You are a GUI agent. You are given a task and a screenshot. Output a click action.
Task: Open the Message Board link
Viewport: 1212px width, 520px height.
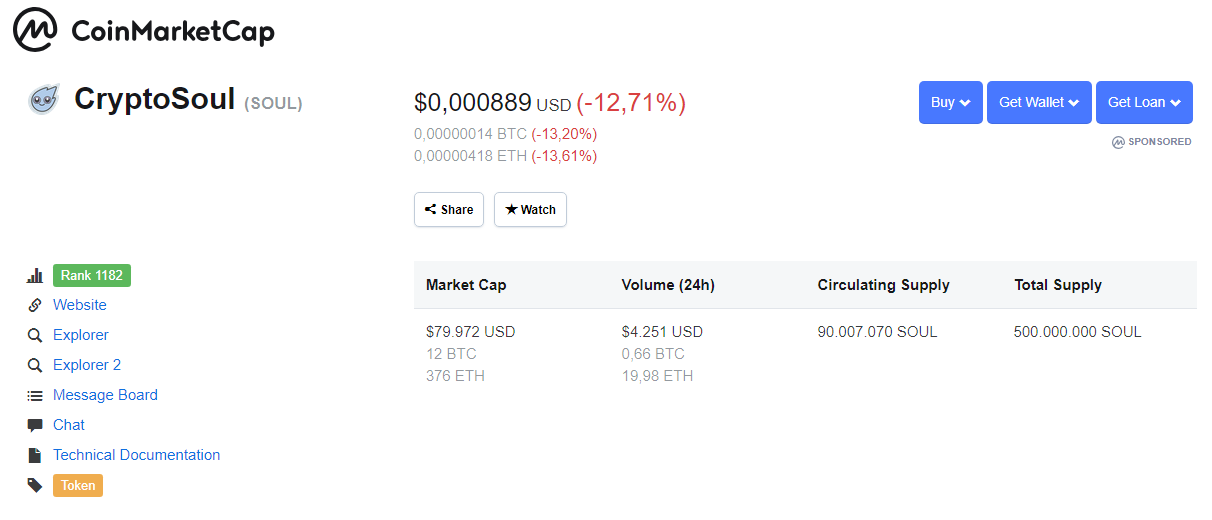pyautogui.click(x=105, y=395)
